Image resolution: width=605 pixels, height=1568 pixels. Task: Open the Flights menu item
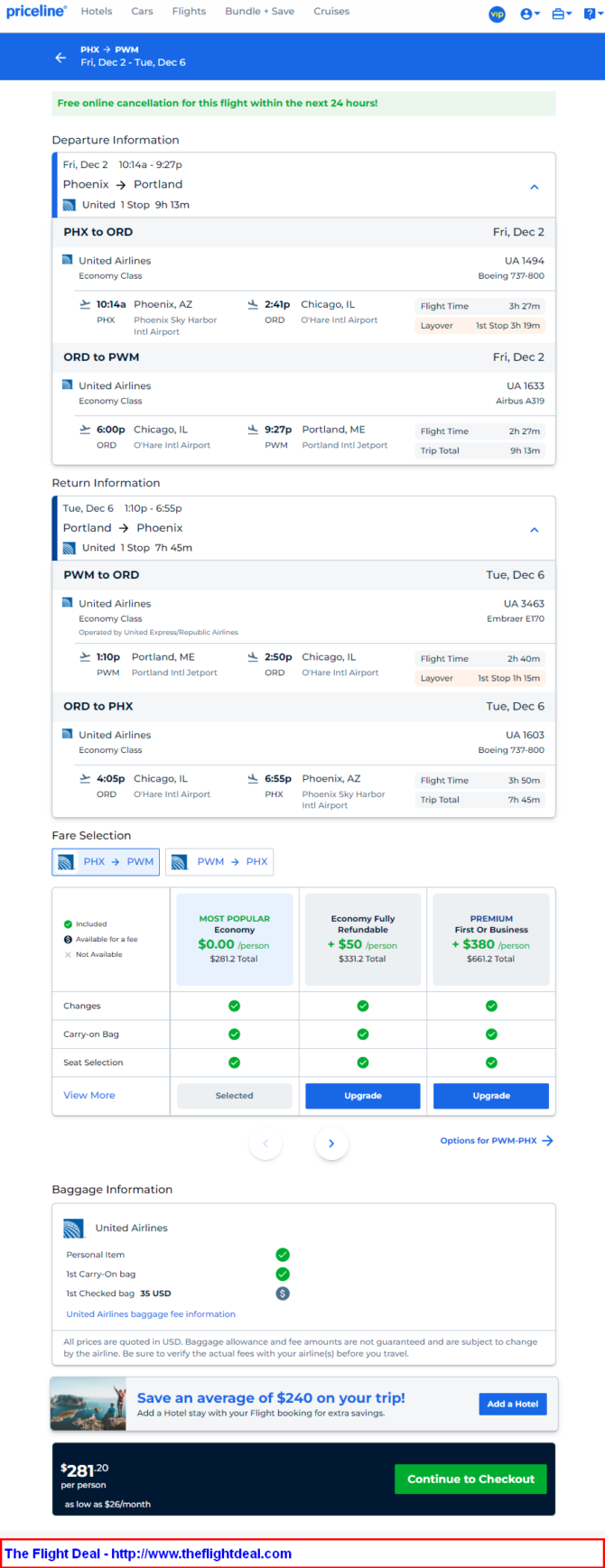tap(189, 12)
